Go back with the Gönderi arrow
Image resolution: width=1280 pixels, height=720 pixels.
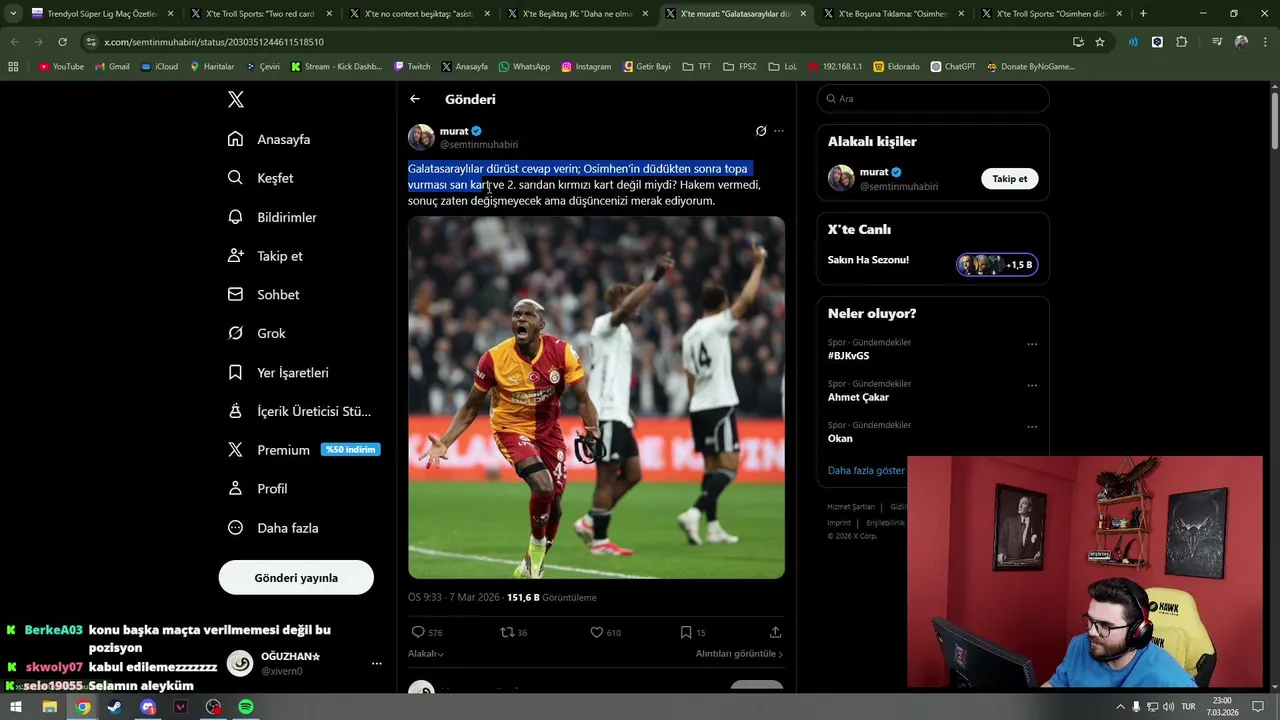(x=415, y=99)
